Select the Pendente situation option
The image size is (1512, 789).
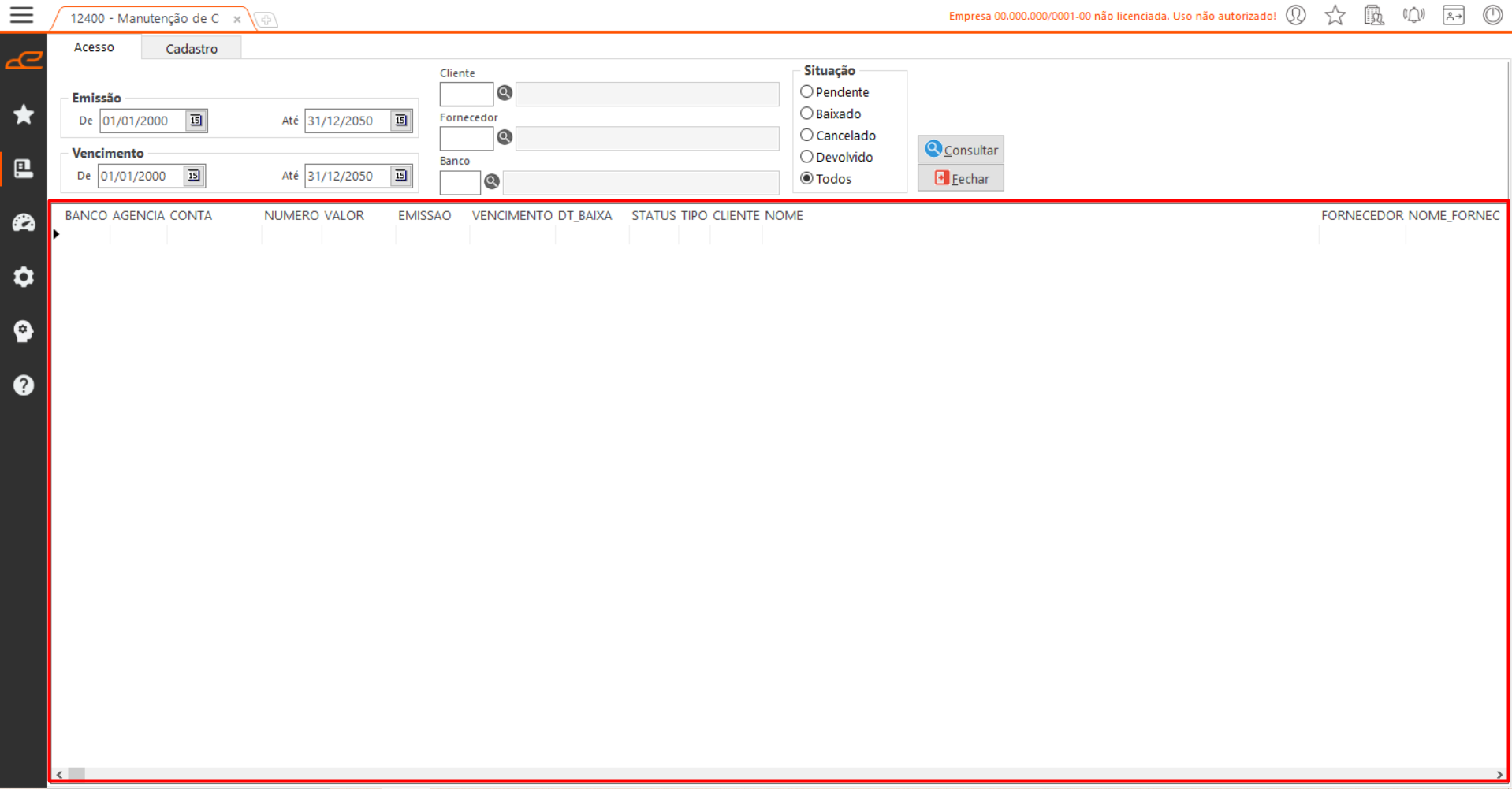806,92
